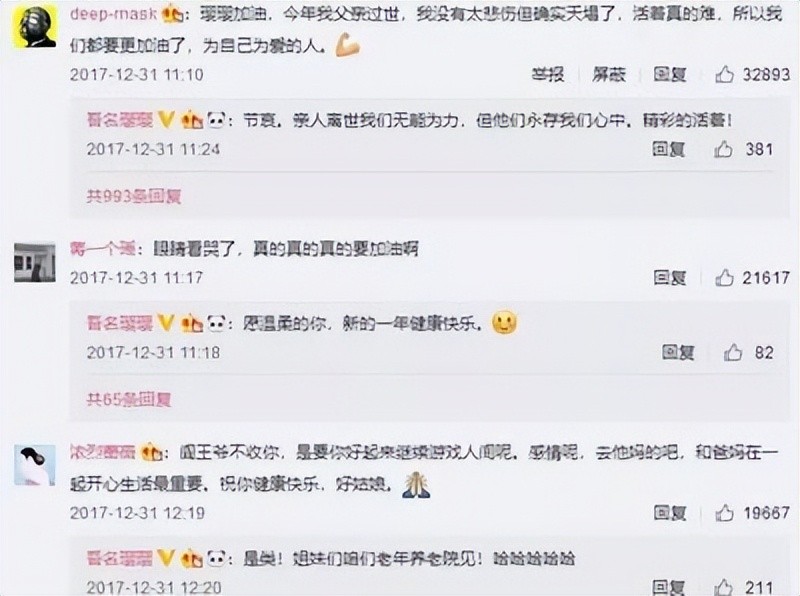Reply to author response at 11:18

pos(678,353)
